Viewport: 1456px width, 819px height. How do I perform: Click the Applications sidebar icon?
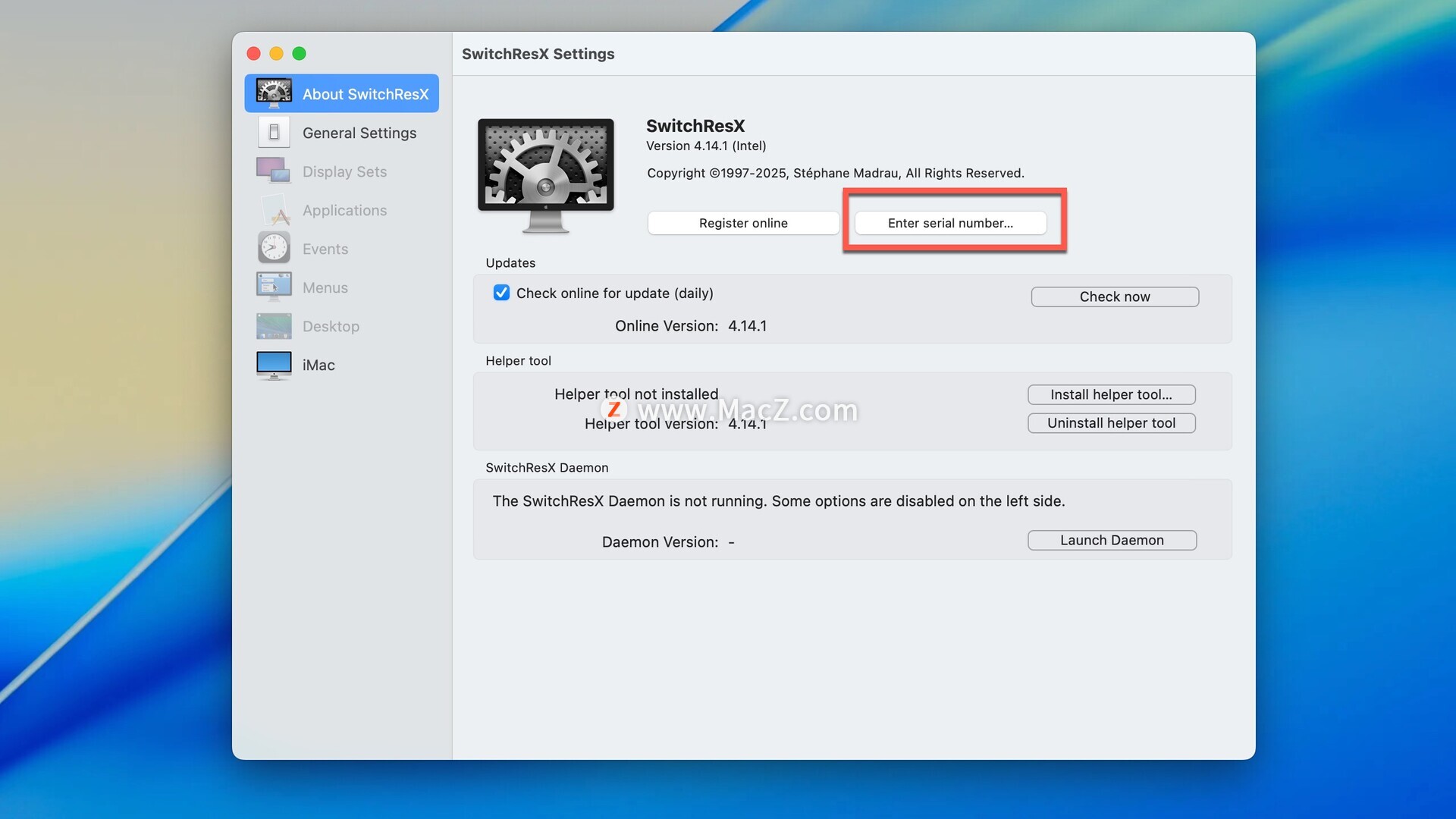[x=274, y=210]
